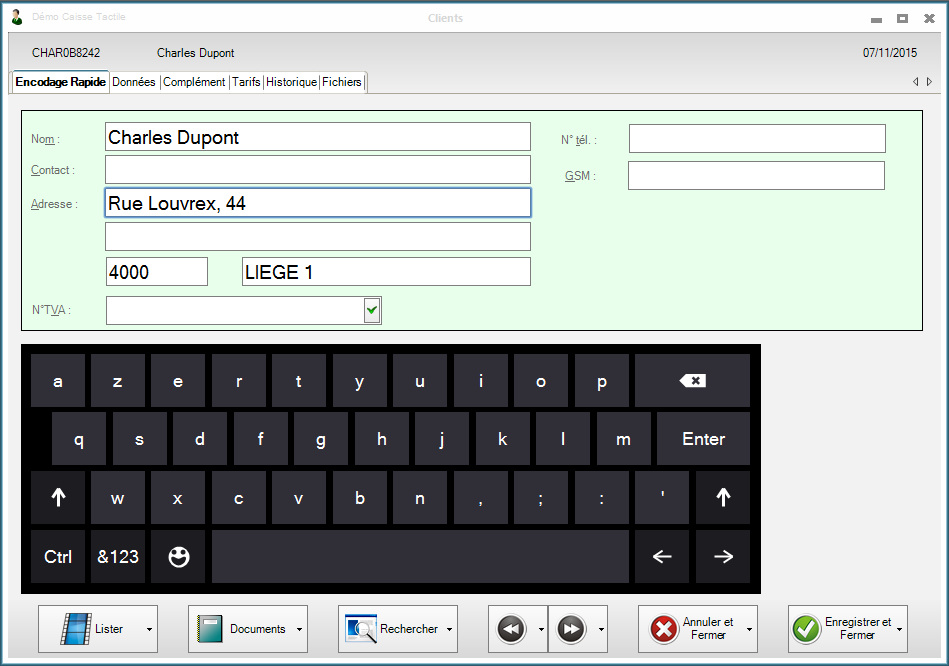
Task: Toggle the Ctrl key on virtual keyboard
Action: [x=58, y=557]
